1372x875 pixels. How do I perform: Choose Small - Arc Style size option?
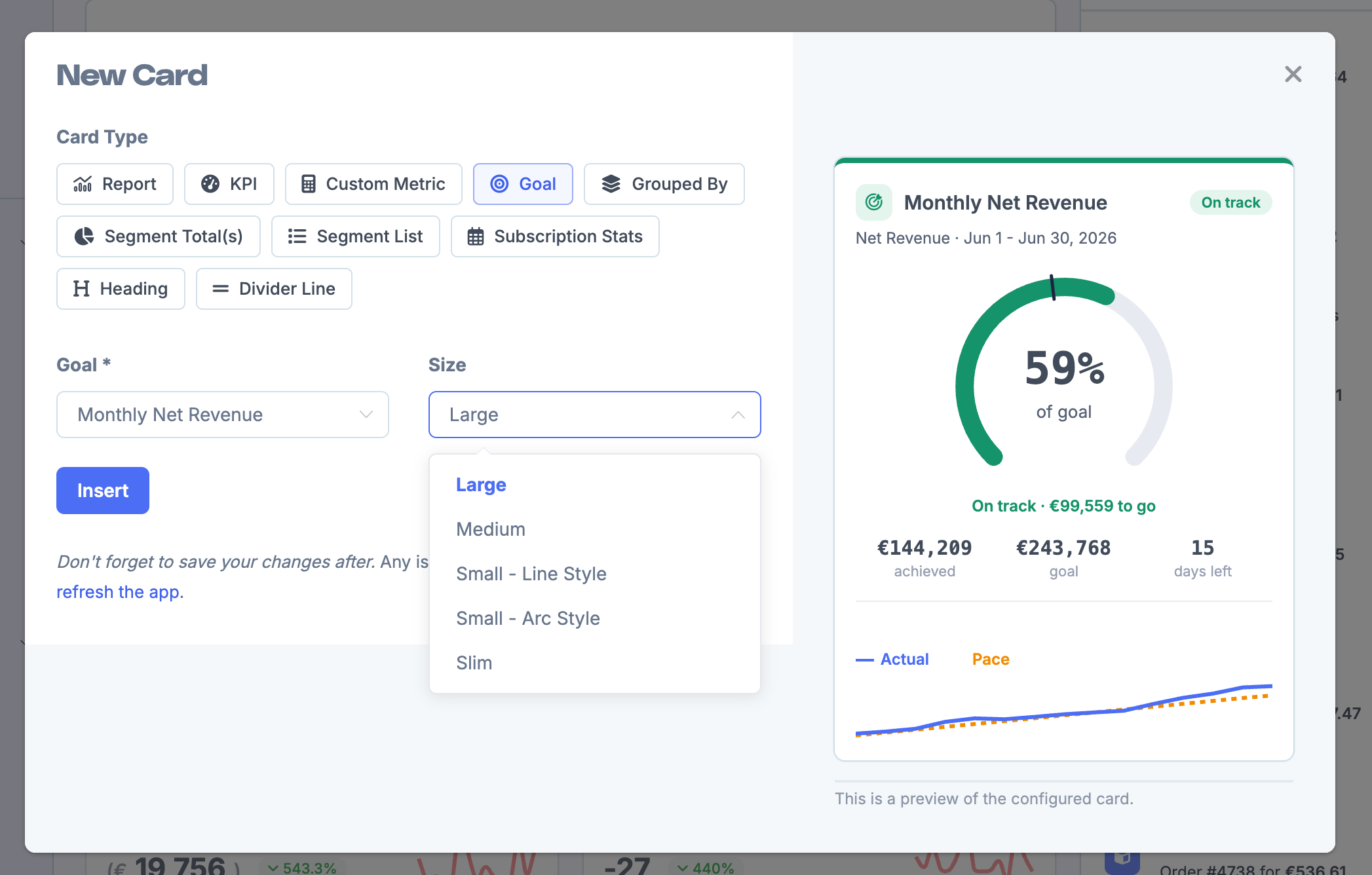click(595, 618)
